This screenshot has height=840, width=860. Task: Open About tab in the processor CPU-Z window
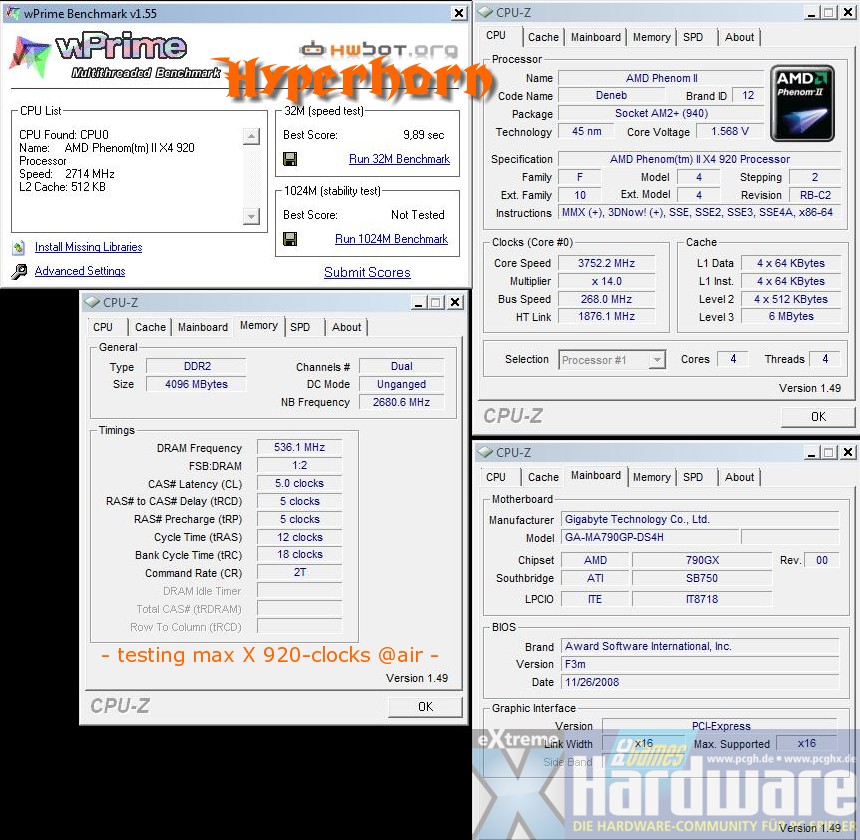tap(739, 37)
